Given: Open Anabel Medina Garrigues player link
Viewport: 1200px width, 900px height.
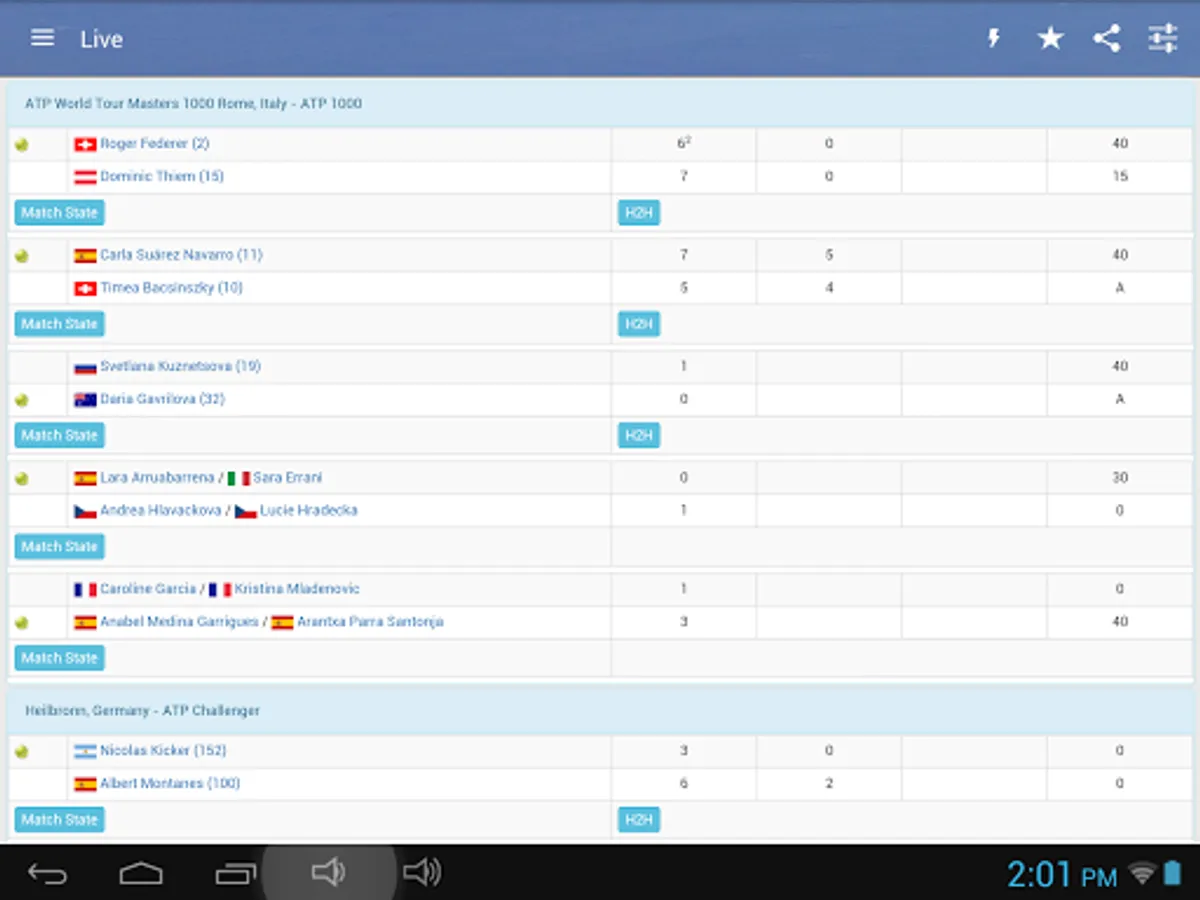Looking at the screenshot, I should [180, 622].
